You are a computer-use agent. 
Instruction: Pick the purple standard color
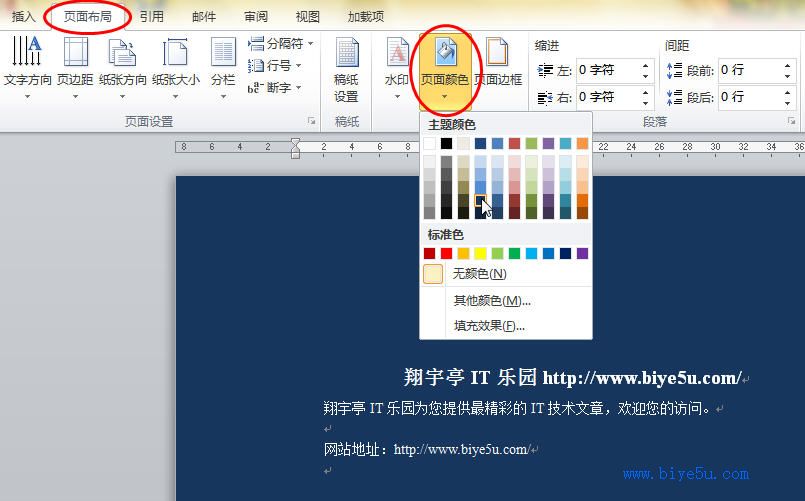coord(582,253)
